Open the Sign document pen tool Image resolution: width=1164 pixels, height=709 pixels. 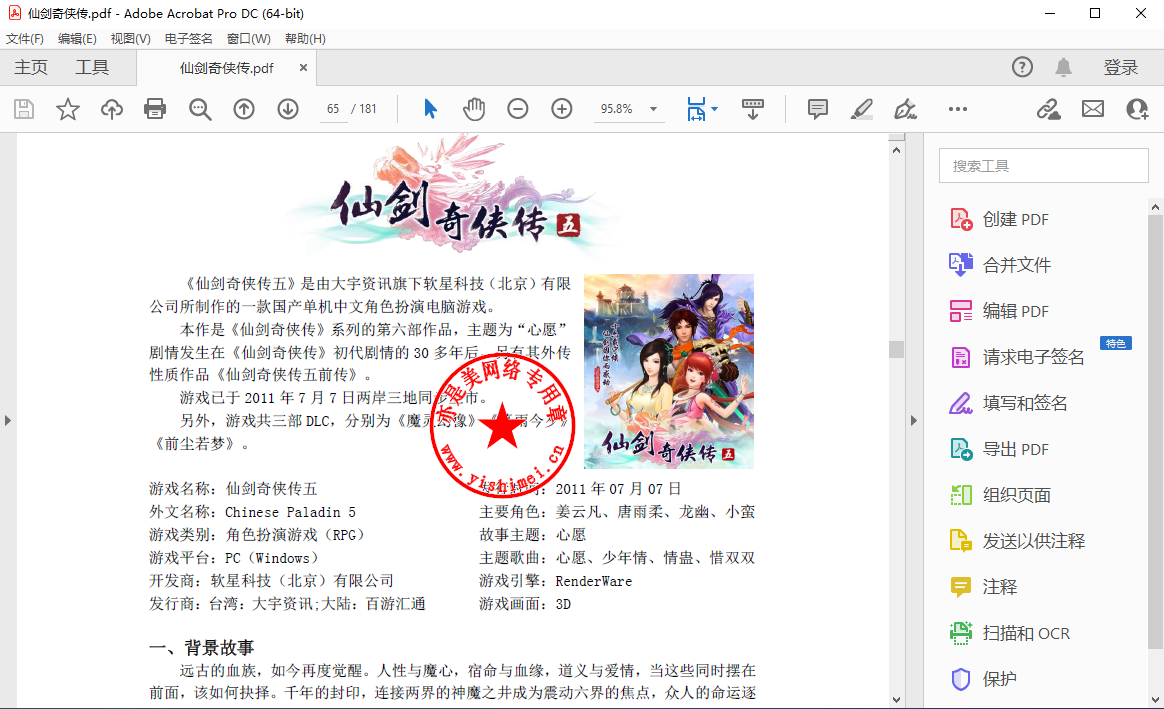tap(906, 109)
